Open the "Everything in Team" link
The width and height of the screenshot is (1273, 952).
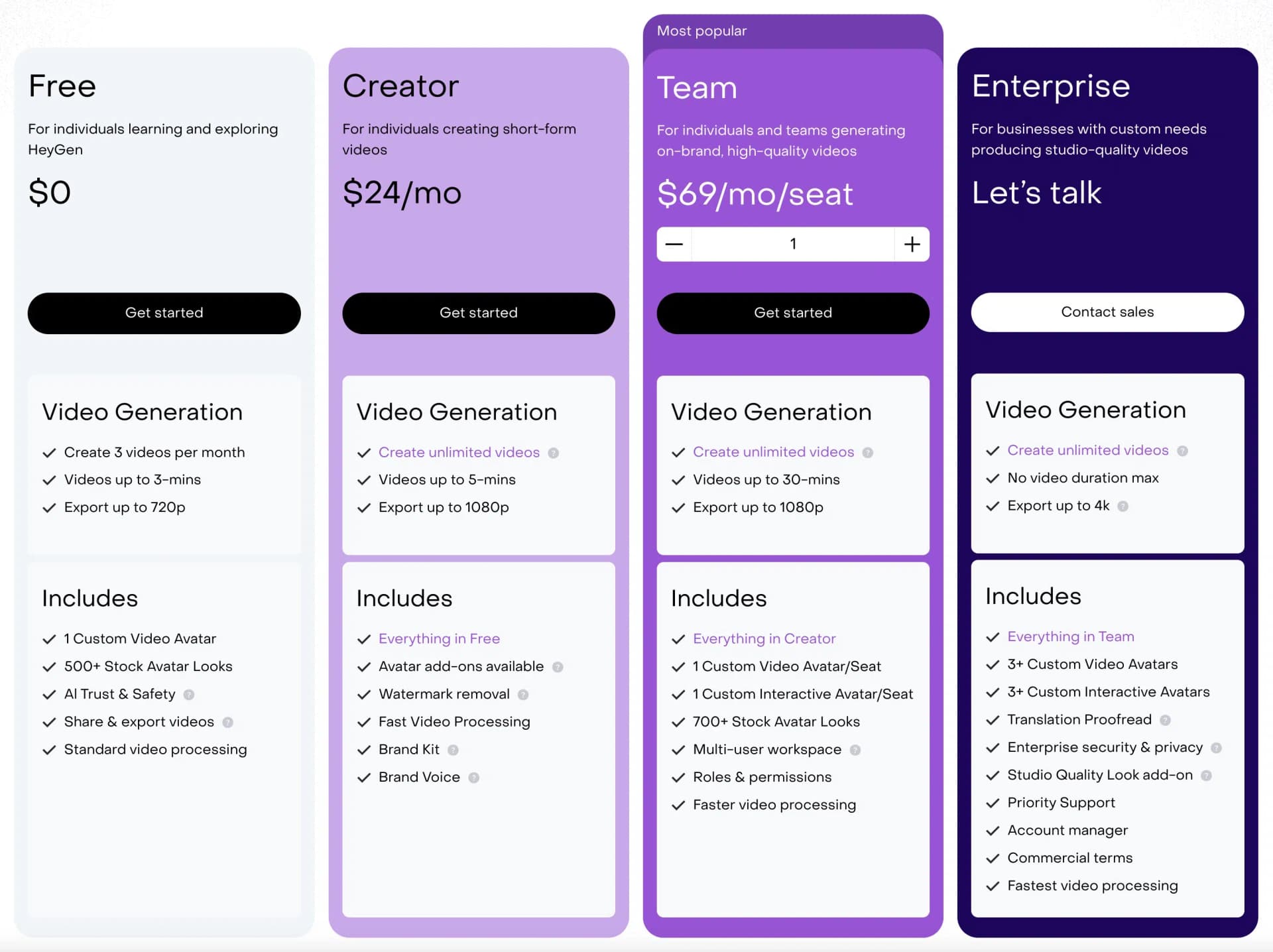[1070, 636]
